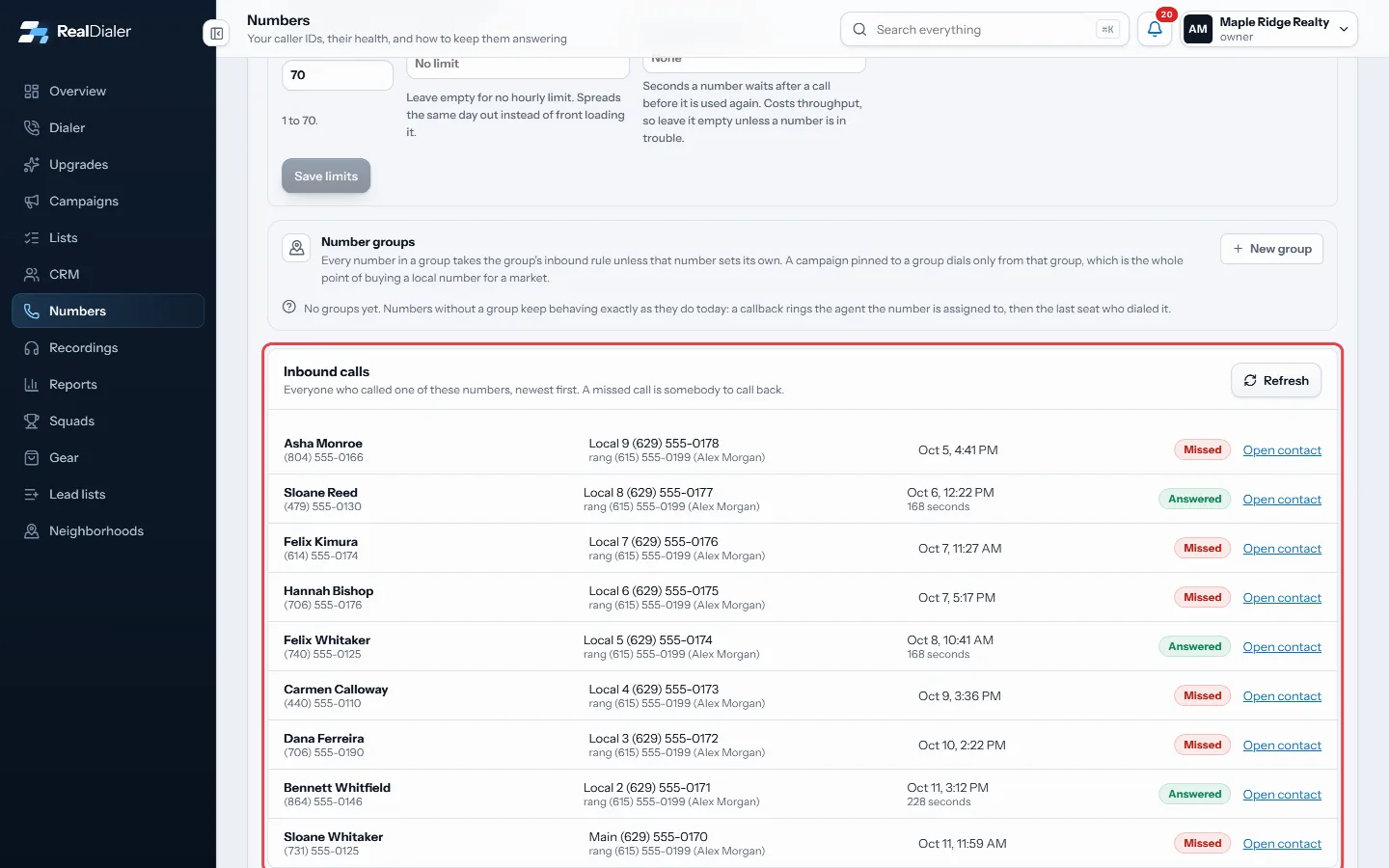The height and width of the screenshot is (868, 1389).
Task: Click the Missed badge for Asha Monroe
Action: pyautogui.click(x=1202, y=450)
